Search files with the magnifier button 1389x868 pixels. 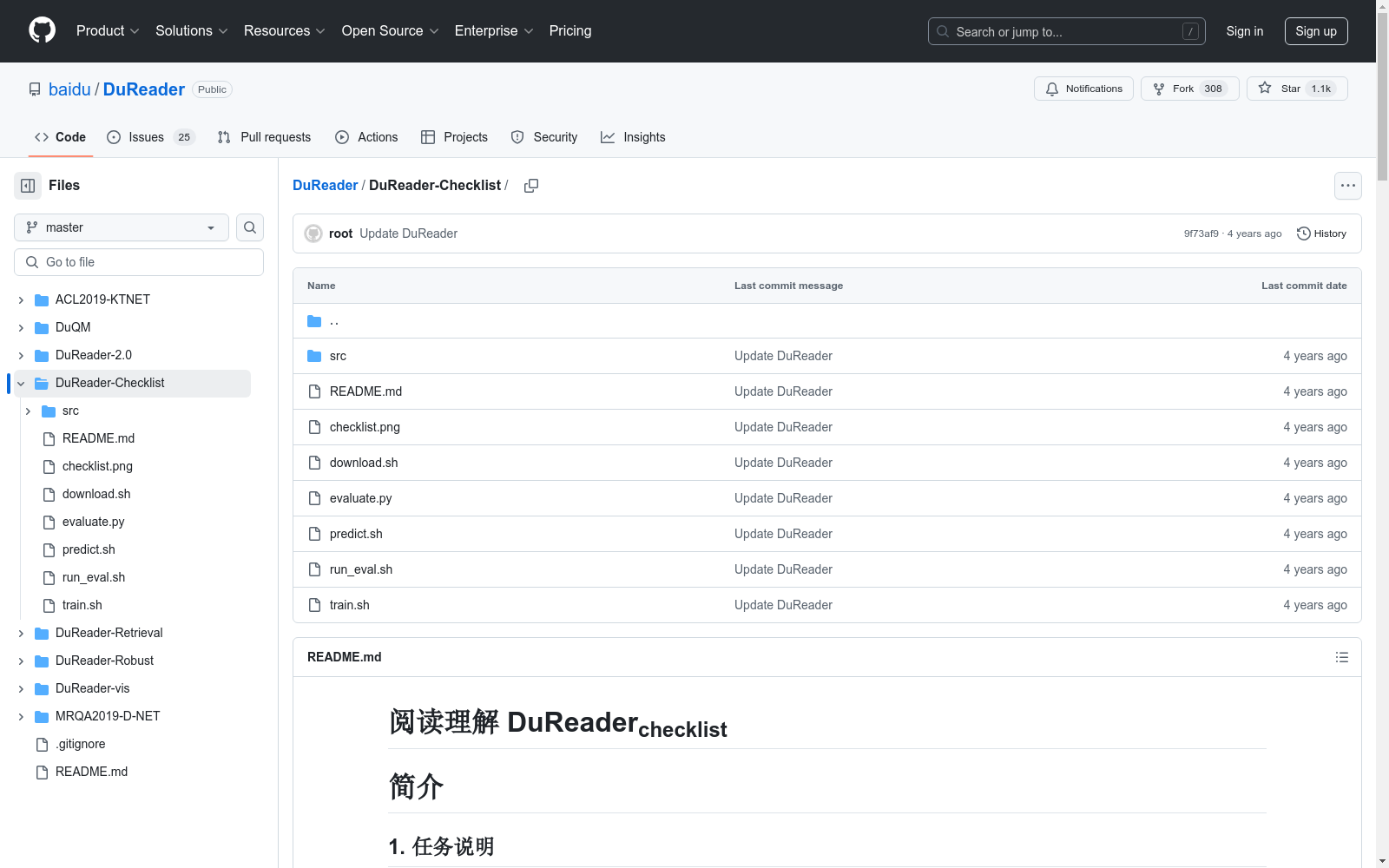[250, 227]
